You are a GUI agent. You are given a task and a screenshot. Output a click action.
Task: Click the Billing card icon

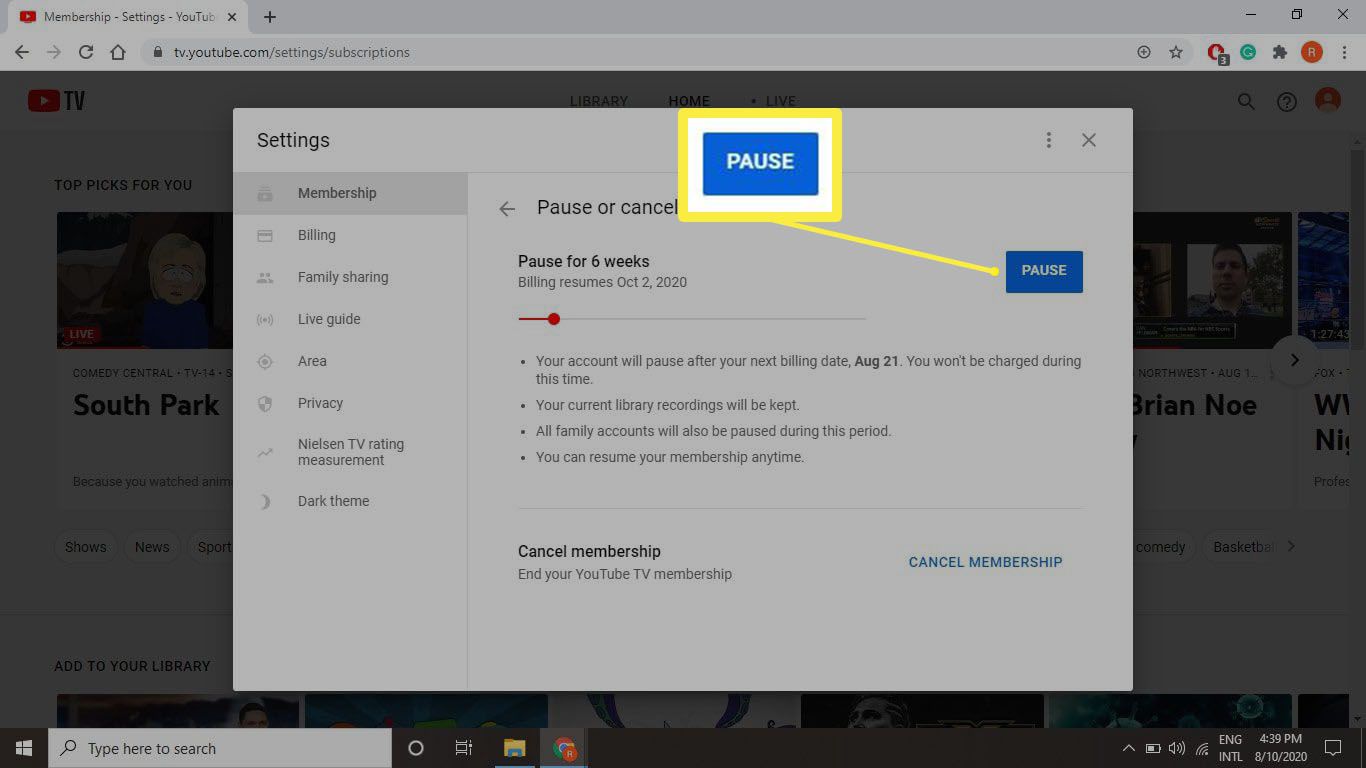(265, 235)
